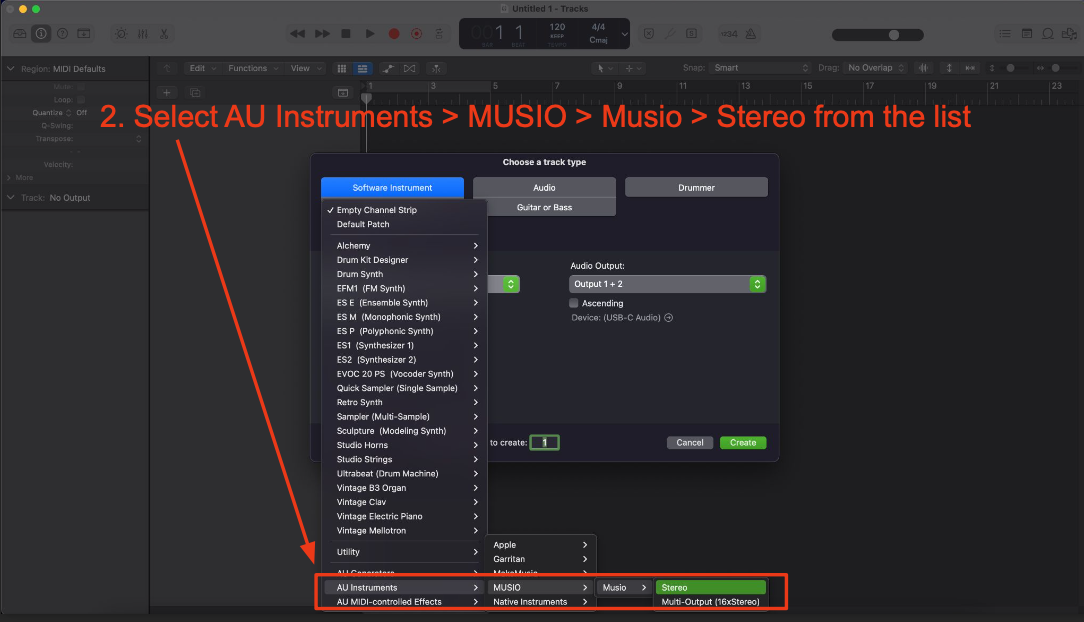The height and width of the screenshot is (622, 1084).
Task: Open the Note Pad
Action: tap(1027, 33)
